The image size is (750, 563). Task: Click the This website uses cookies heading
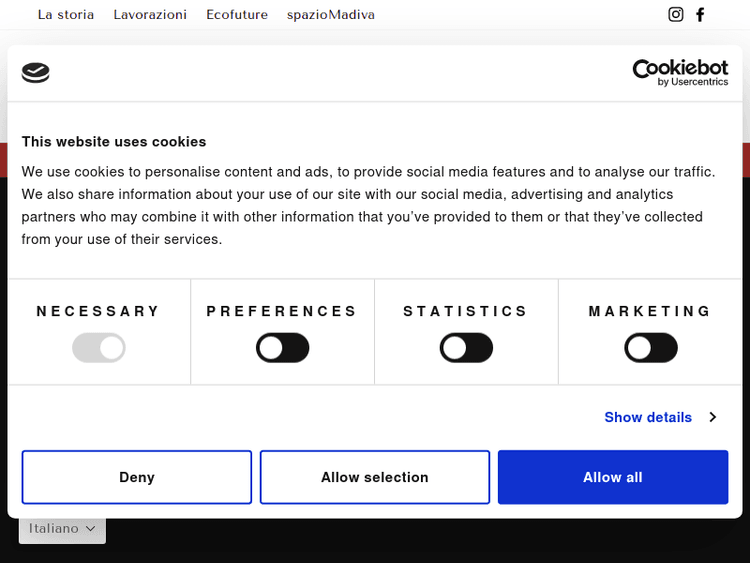114,142
